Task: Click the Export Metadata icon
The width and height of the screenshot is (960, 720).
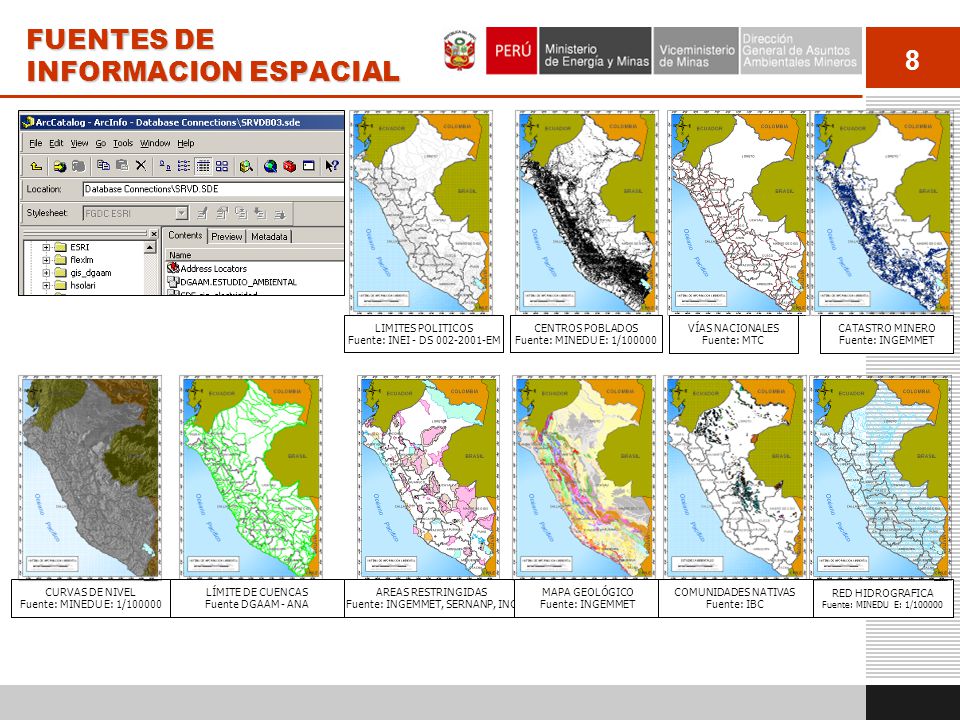Action: 280,214
